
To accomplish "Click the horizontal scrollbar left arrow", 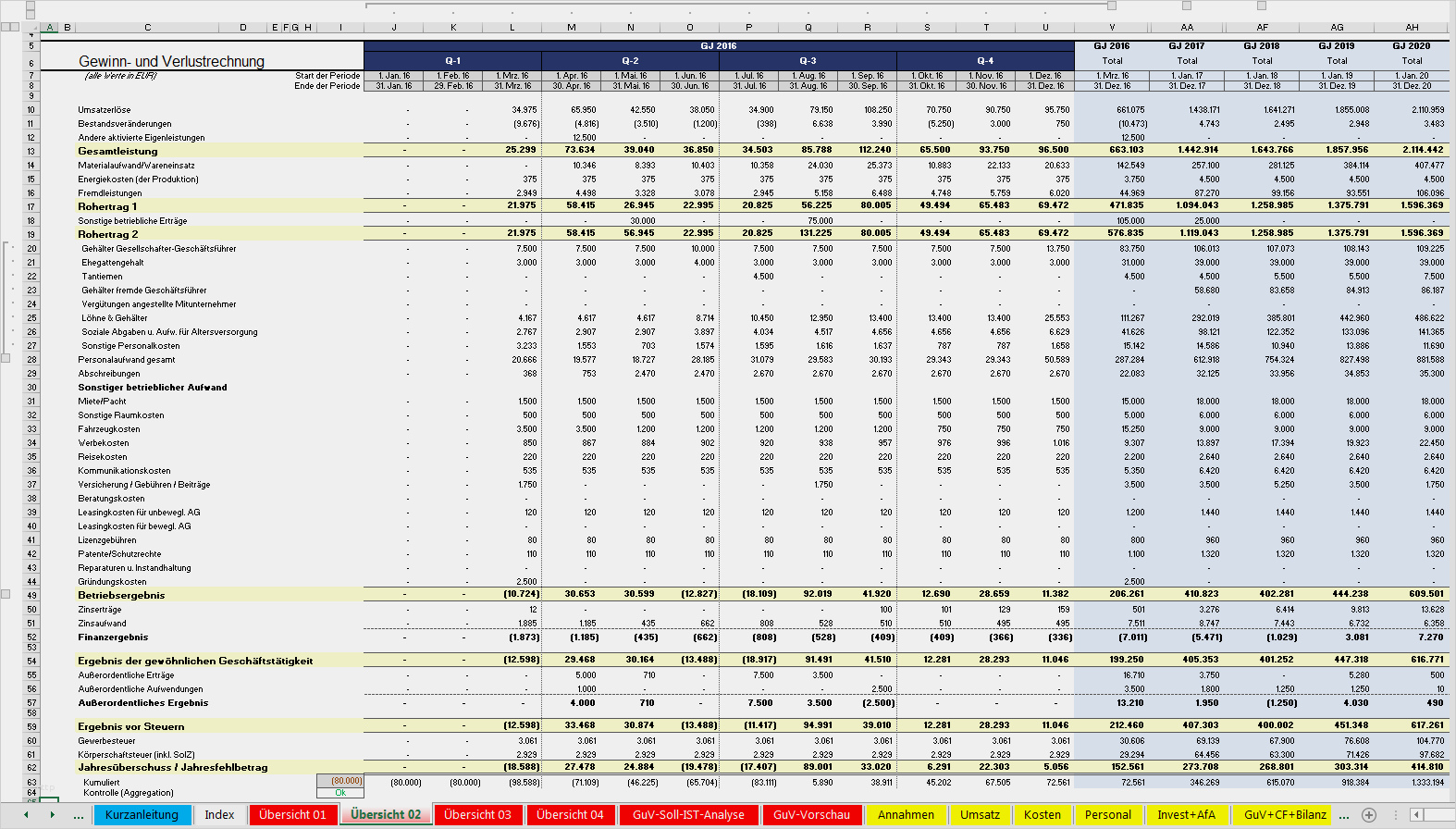I will [x=1416, y=815].
